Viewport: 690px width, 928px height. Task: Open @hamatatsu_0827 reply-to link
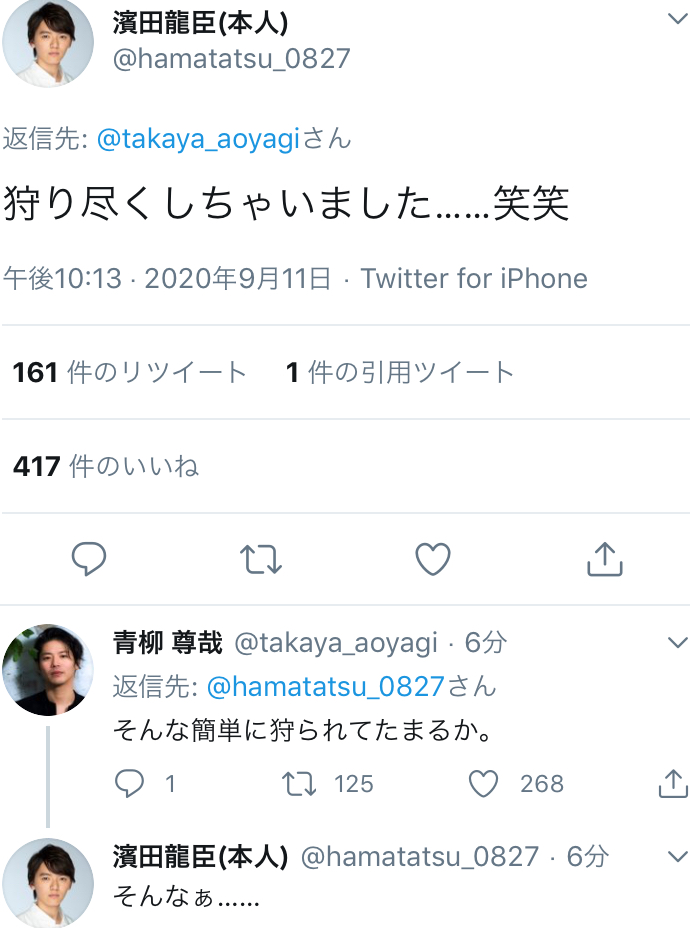(x=325, y=687)
